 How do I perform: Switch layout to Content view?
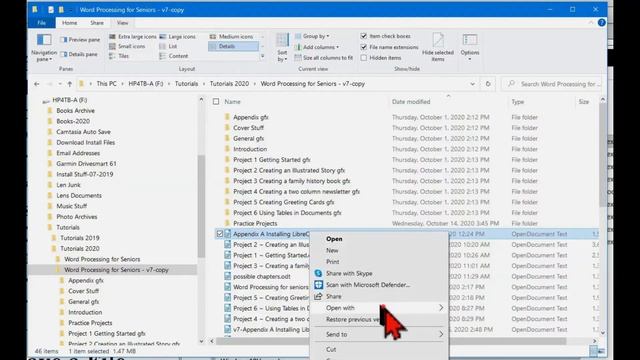click(x=174, y=56)
